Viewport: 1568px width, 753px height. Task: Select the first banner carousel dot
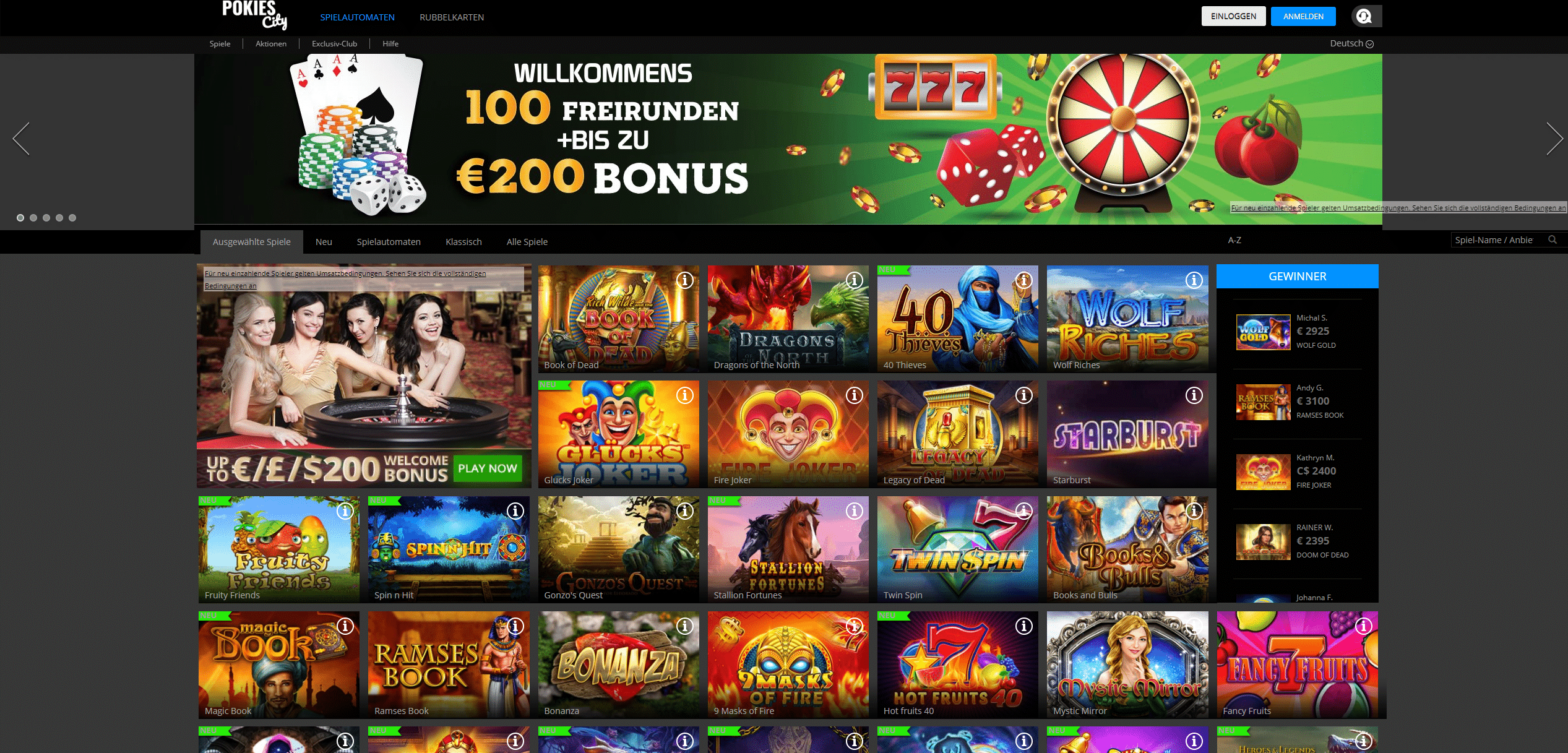coord(20,218)
